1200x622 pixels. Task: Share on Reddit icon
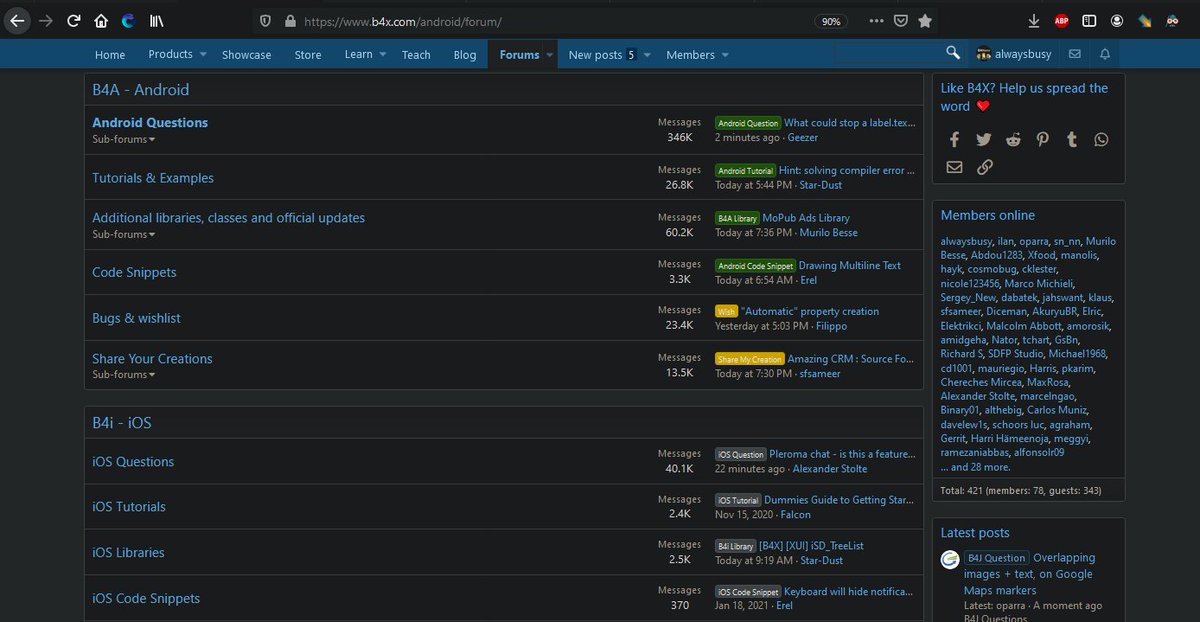click(x=1013, y=140)
